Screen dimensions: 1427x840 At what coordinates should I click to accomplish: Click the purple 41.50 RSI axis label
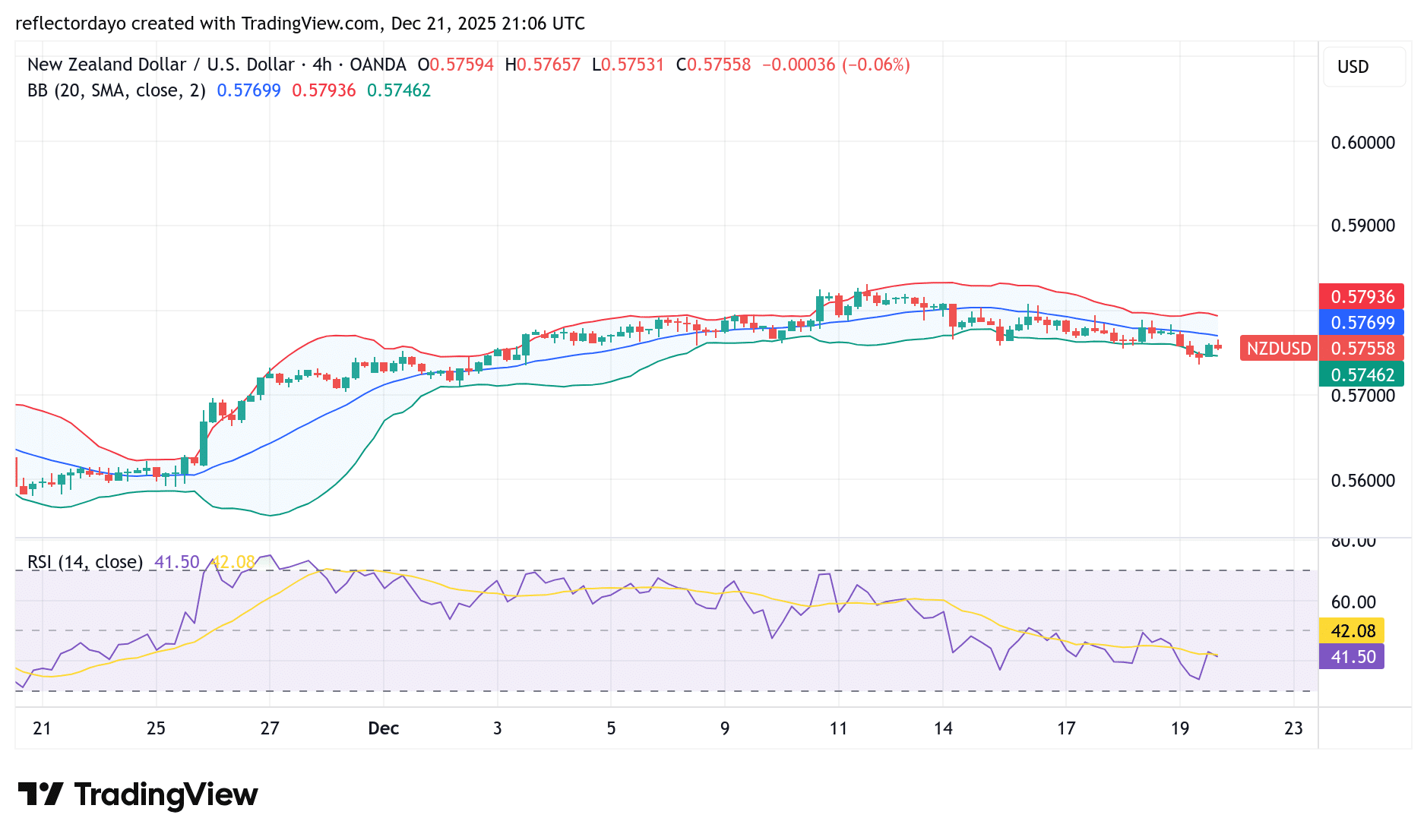point(1352,656)
